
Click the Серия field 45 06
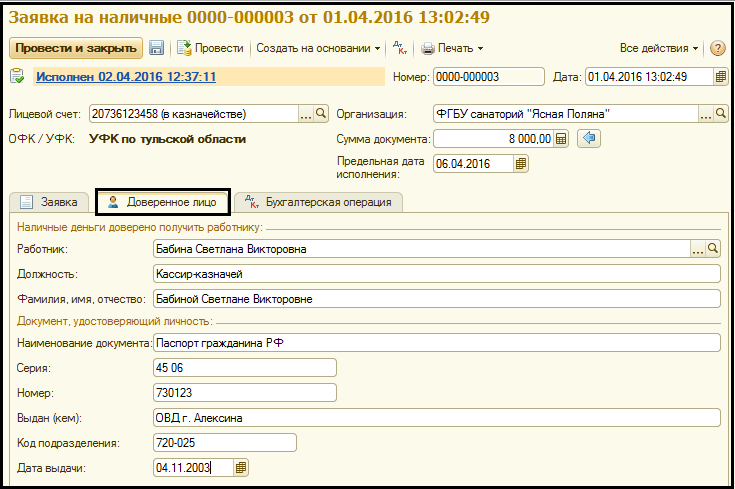point(245,368)
